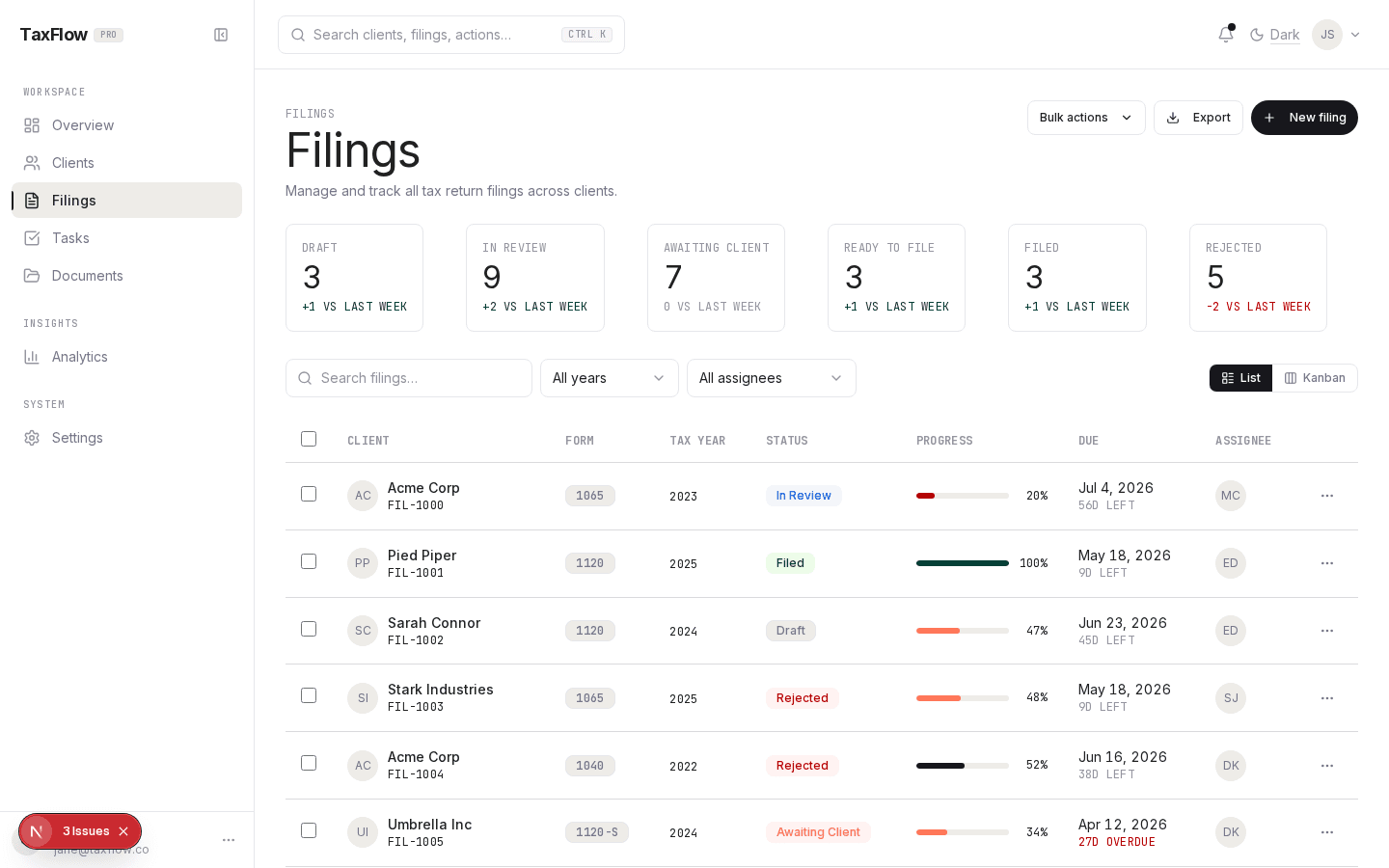Viewport: 1389px width, 868px height.
Task: Click the Analytics chart icon in sidebar
Action: [32, 357]
